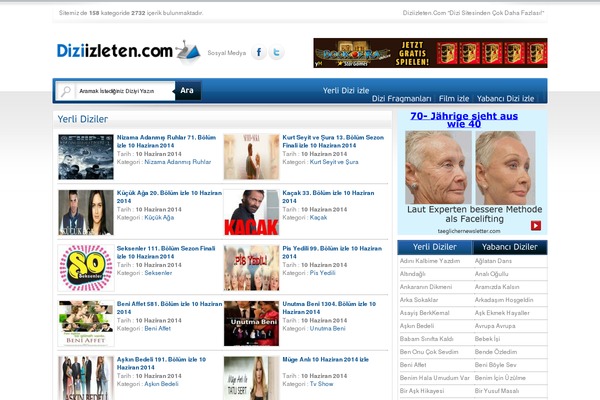Open the 70-Jährige sieht aus wie 40 ad headline
The image size is (600, 400).
(464, 120)
